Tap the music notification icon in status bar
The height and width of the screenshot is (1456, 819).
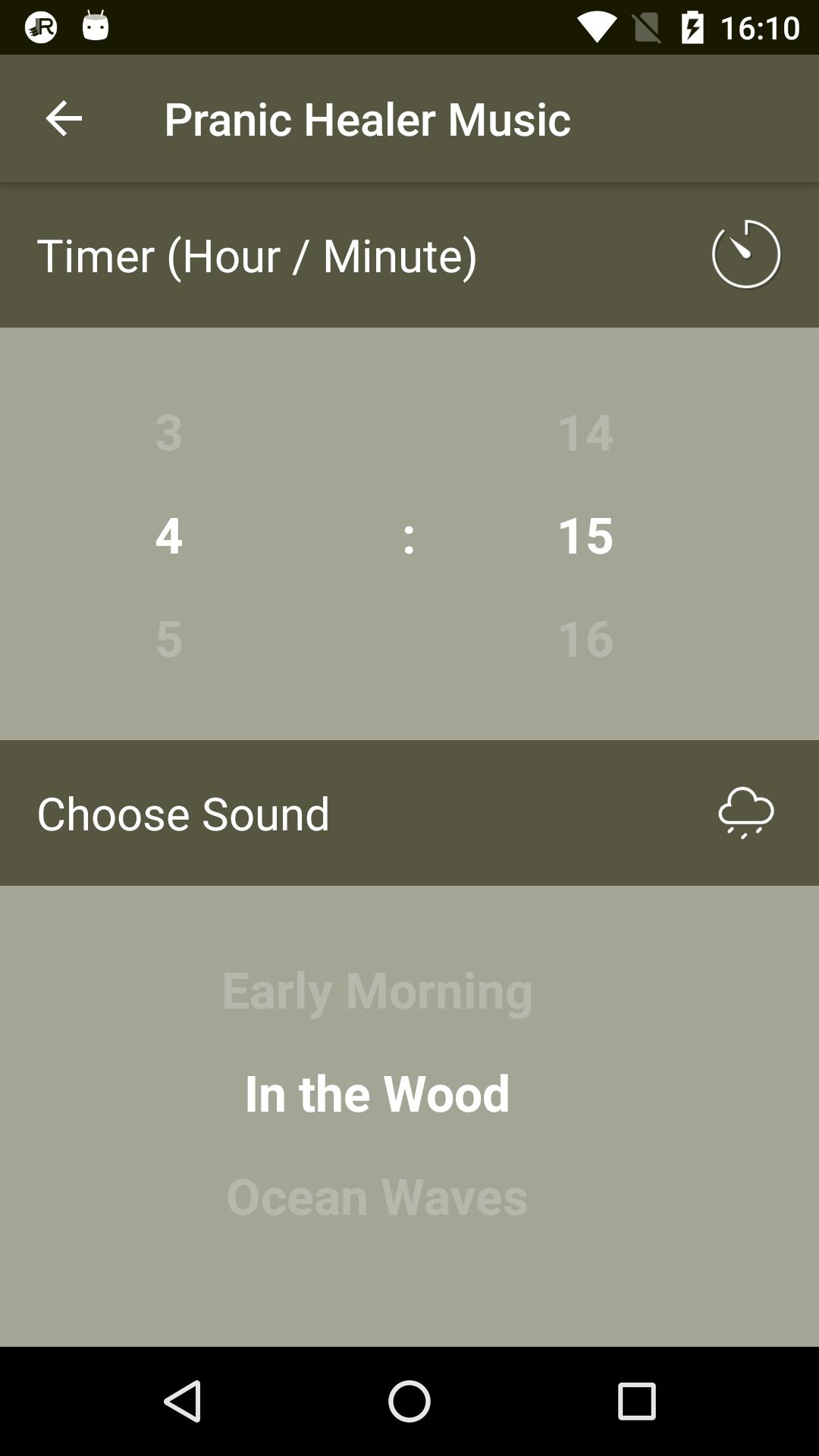pos(41,27)
